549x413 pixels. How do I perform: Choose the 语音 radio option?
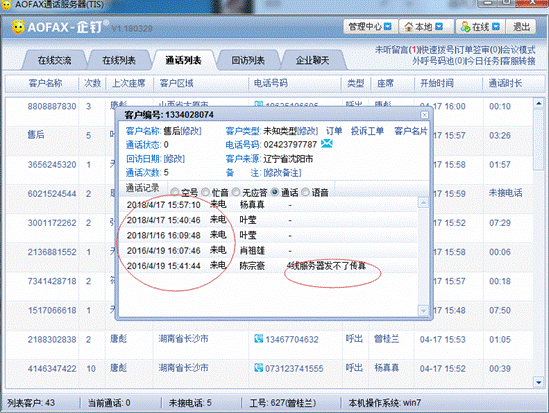305,192
